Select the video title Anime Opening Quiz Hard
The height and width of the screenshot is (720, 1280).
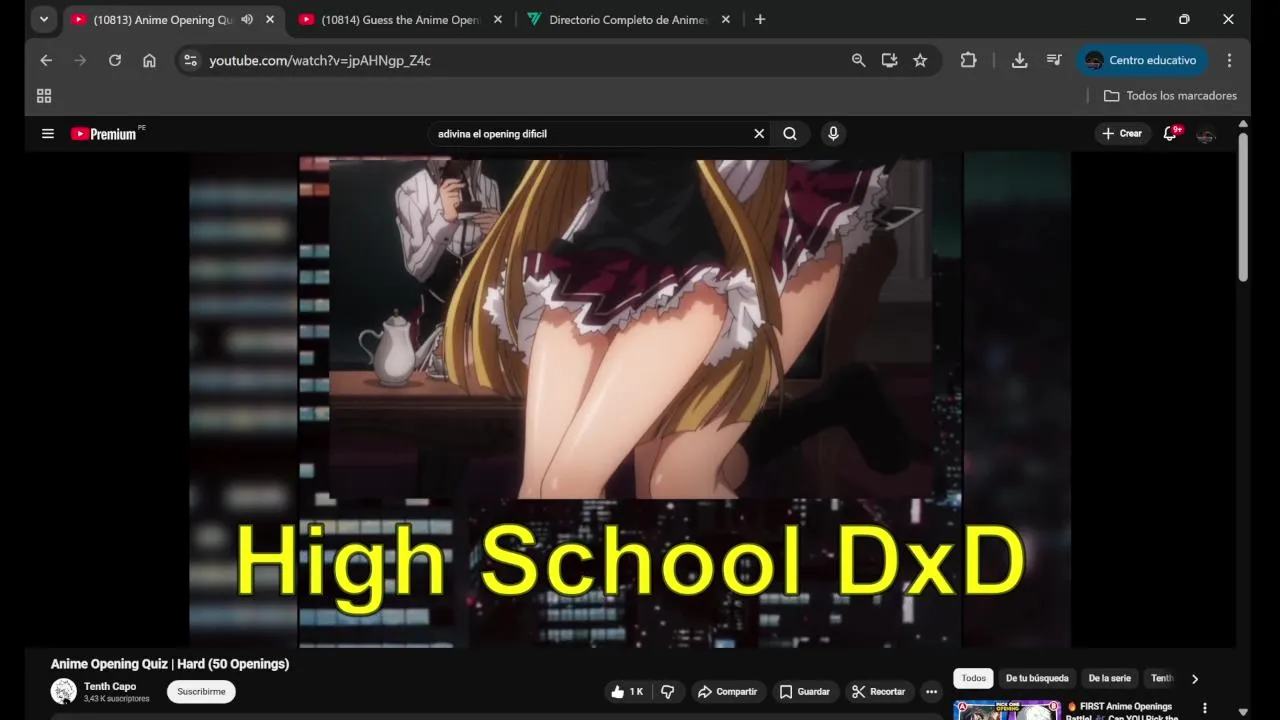pyautogui.click(x=170, y=664)
